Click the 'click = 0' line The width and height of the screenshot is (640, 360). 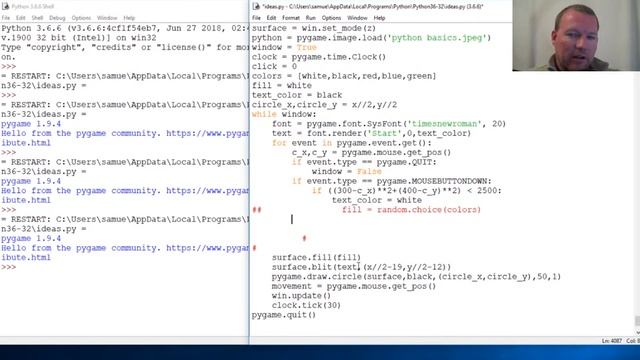[x=274, y=67]
